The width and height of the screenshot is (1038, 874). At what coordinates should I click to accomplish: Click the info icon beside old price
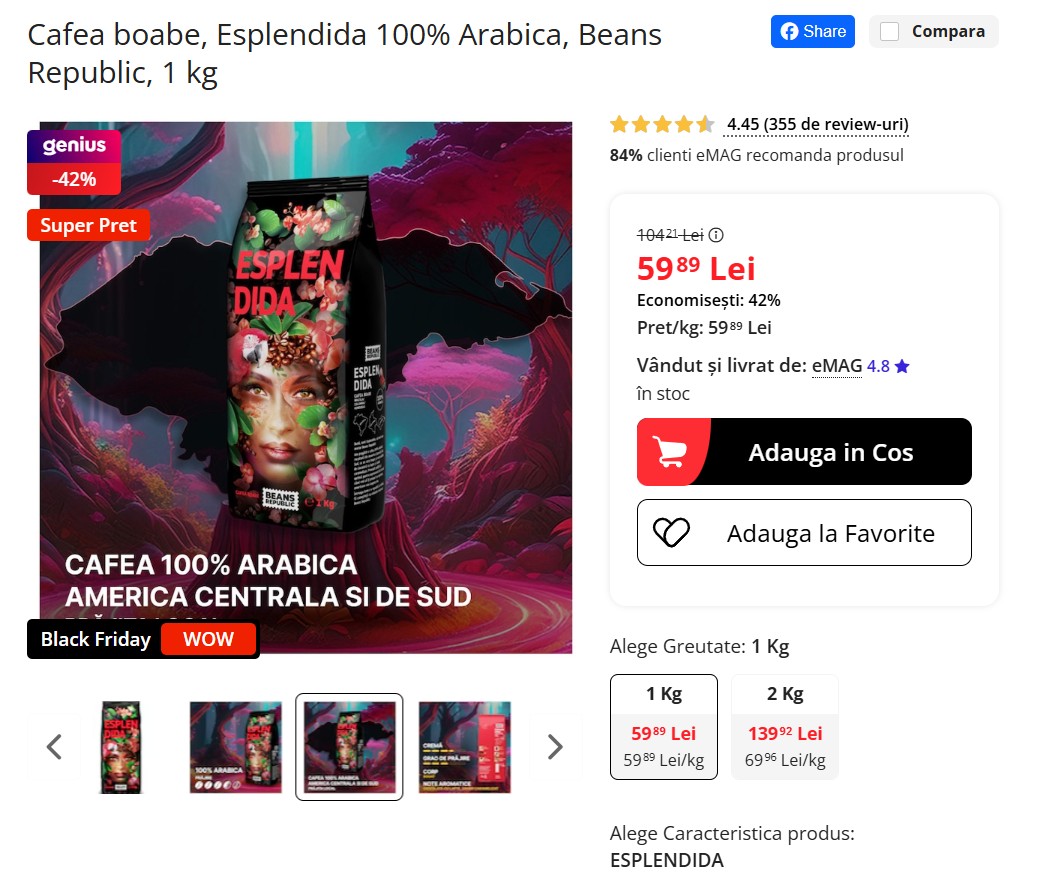pos(716,235)
